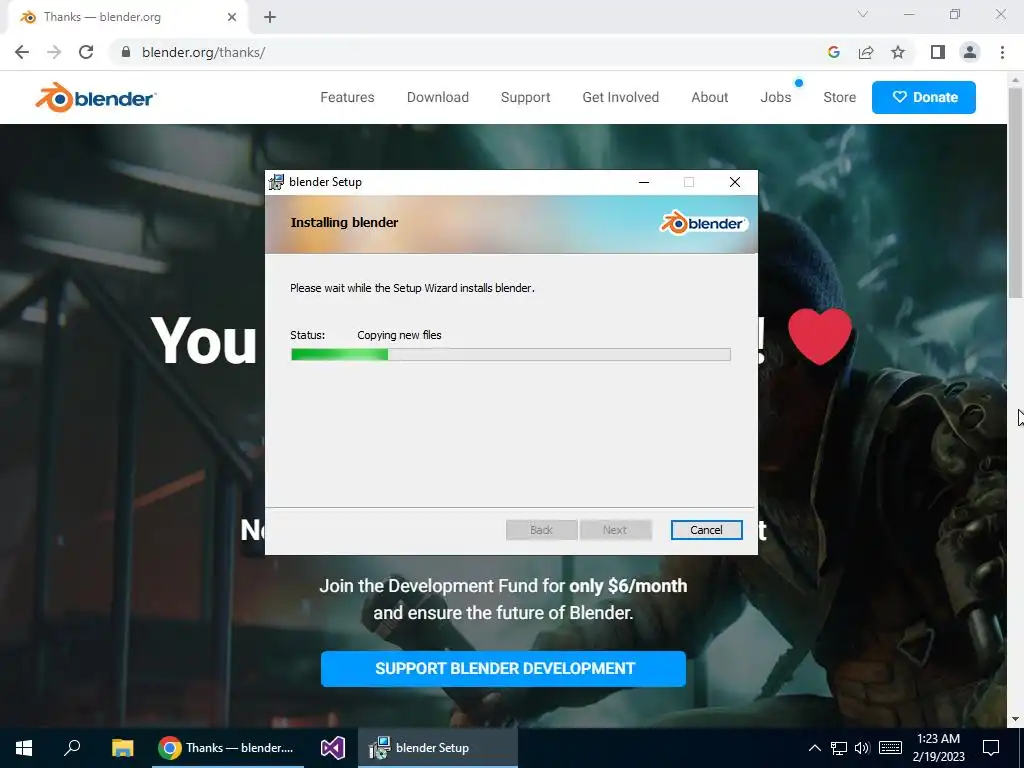The image size is (1024, 768).
Task: Click the Google icon in the address bar
Action: (833, 52)
